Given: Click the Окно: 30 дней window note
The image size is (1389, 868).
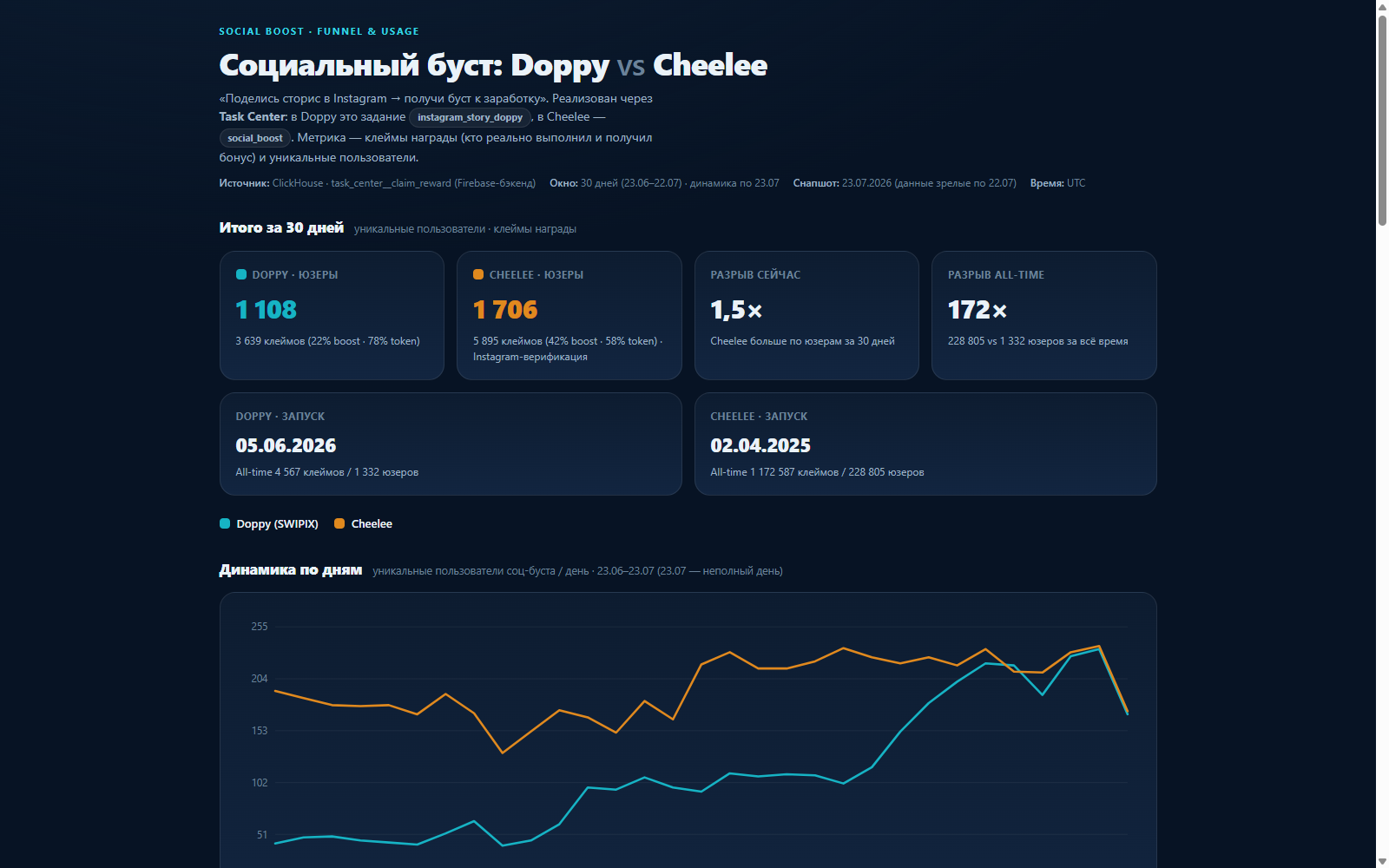Looking at the screenshot, I should pos(664,183).
